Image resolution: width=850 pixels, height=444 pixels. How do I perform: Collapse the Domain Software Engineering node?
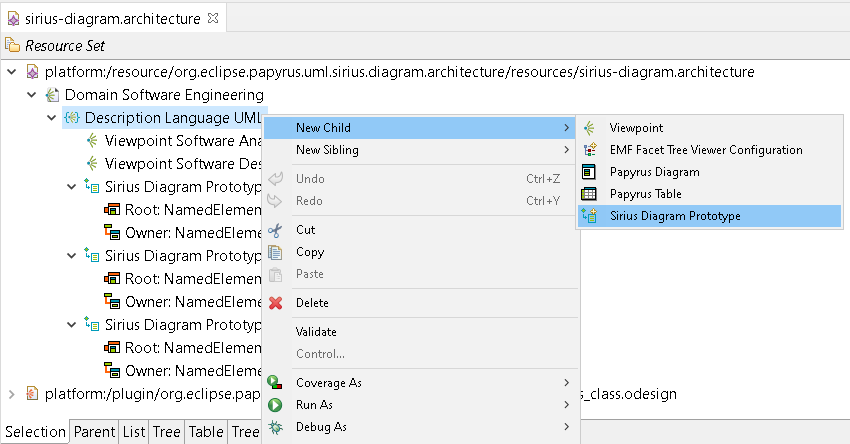[x=32, y=95]
